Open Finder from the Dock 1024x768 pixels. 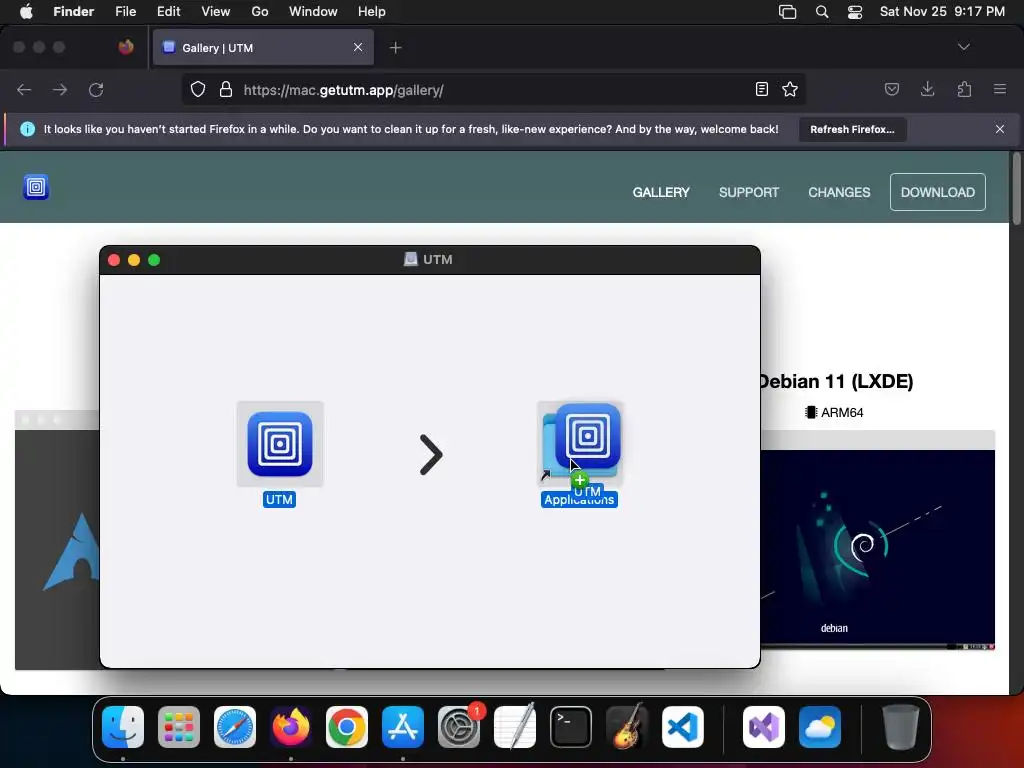(x=123, y=727)
